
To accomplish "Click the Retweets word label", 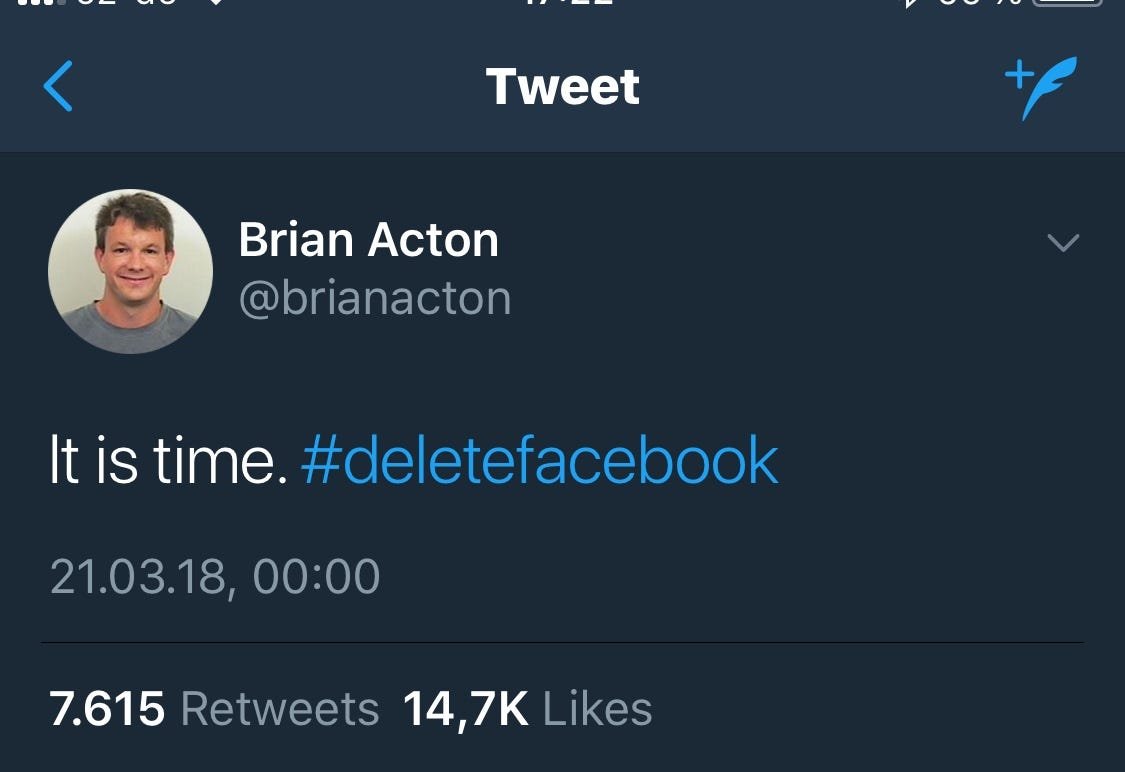I will click(280, 709).
